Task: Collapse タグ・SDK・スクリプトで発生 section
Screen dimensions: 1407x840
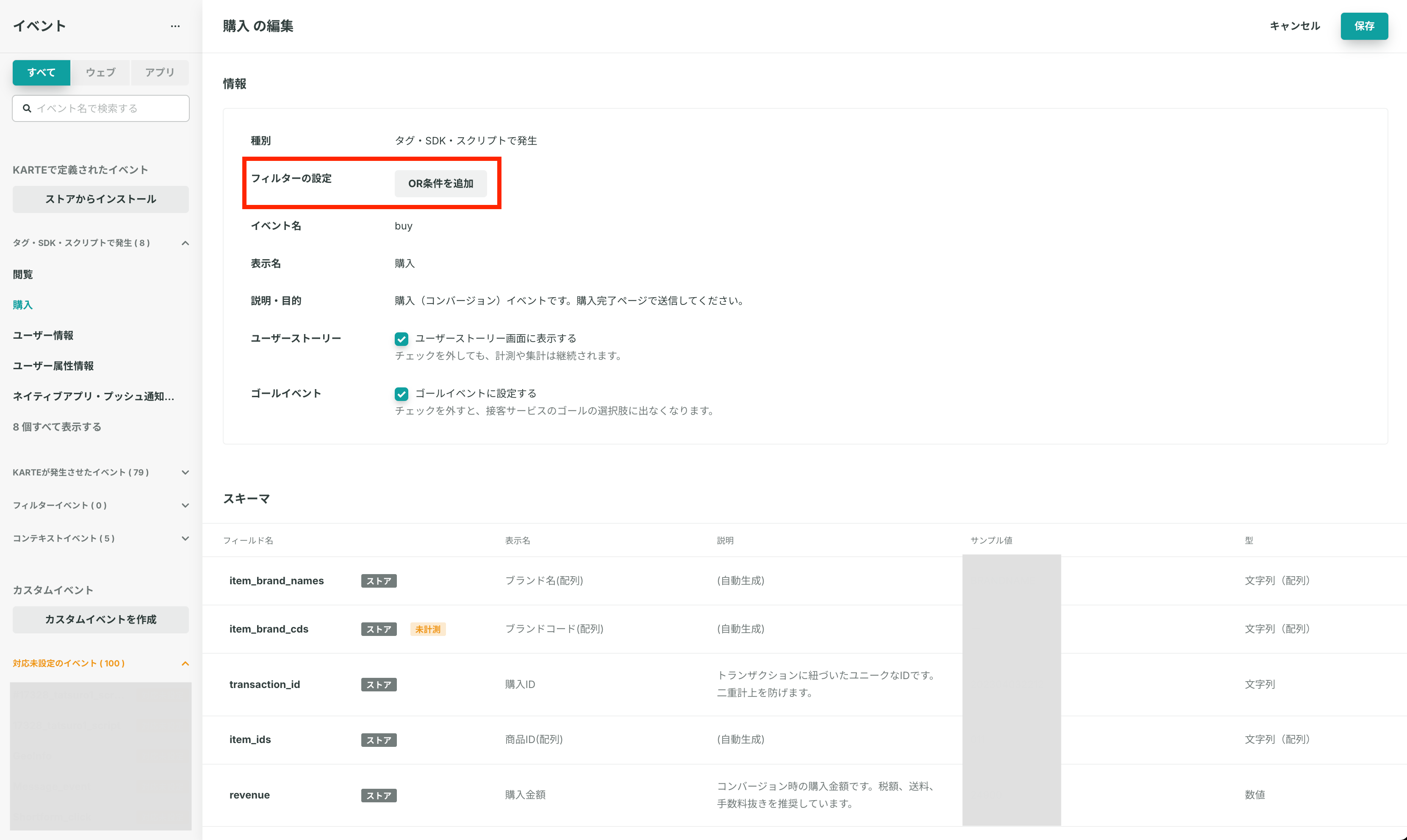Action: pyautogui.click(x=185, y=243)
